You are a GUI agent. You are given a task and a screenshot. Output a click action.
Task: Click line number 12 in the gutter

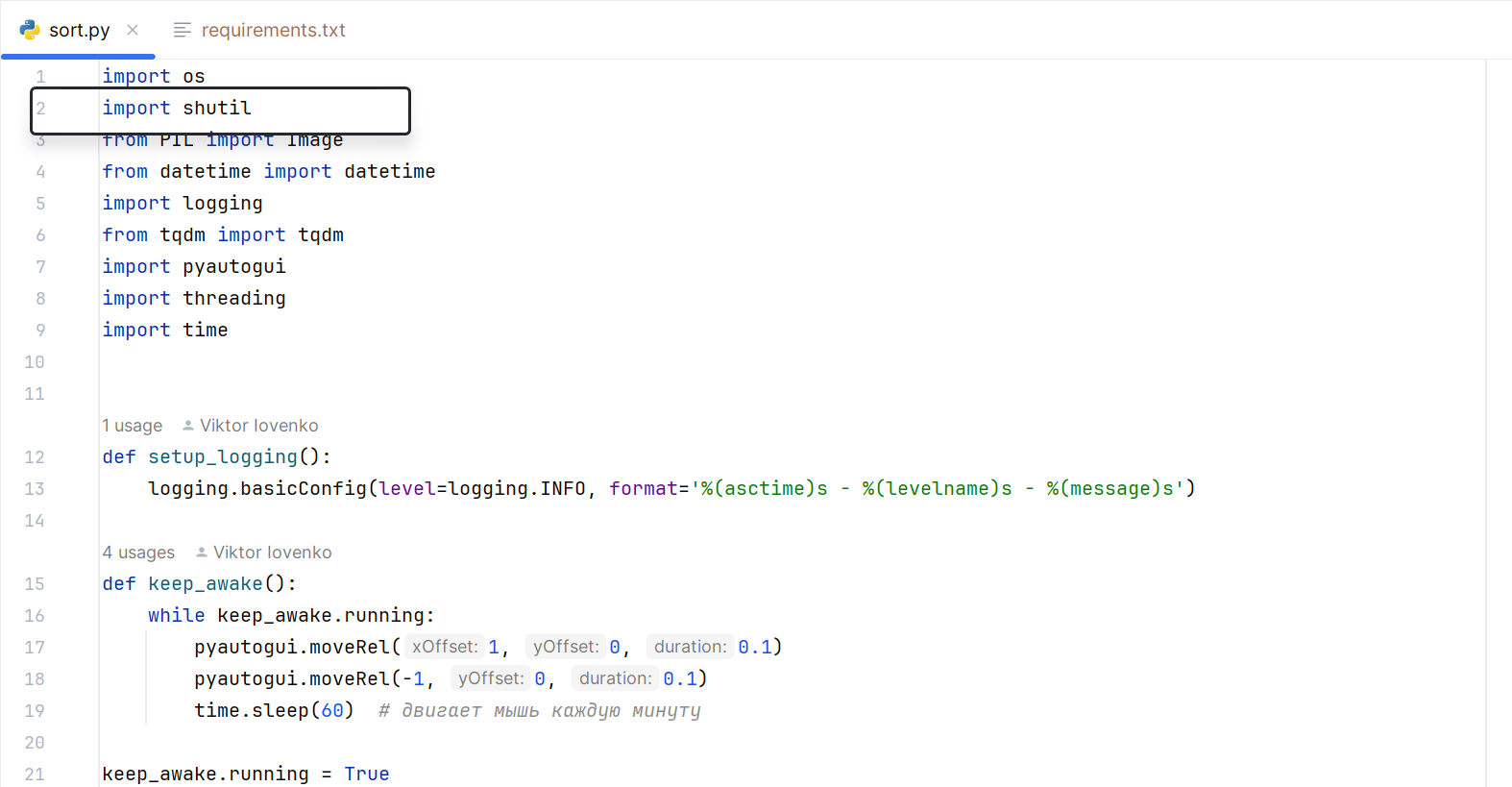(x=35, y=457)
